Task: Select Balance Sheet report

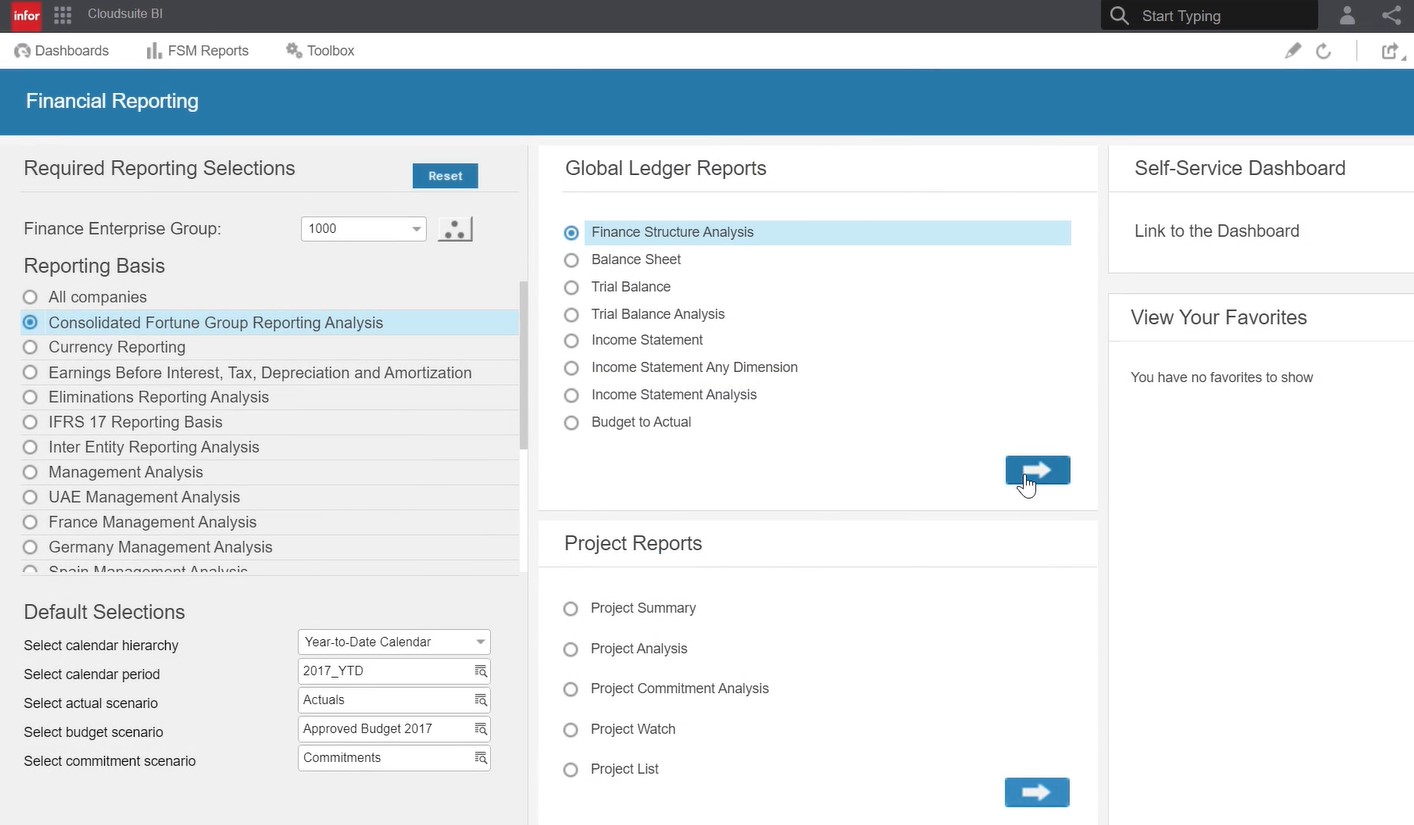Action: [x=624, y=260]
